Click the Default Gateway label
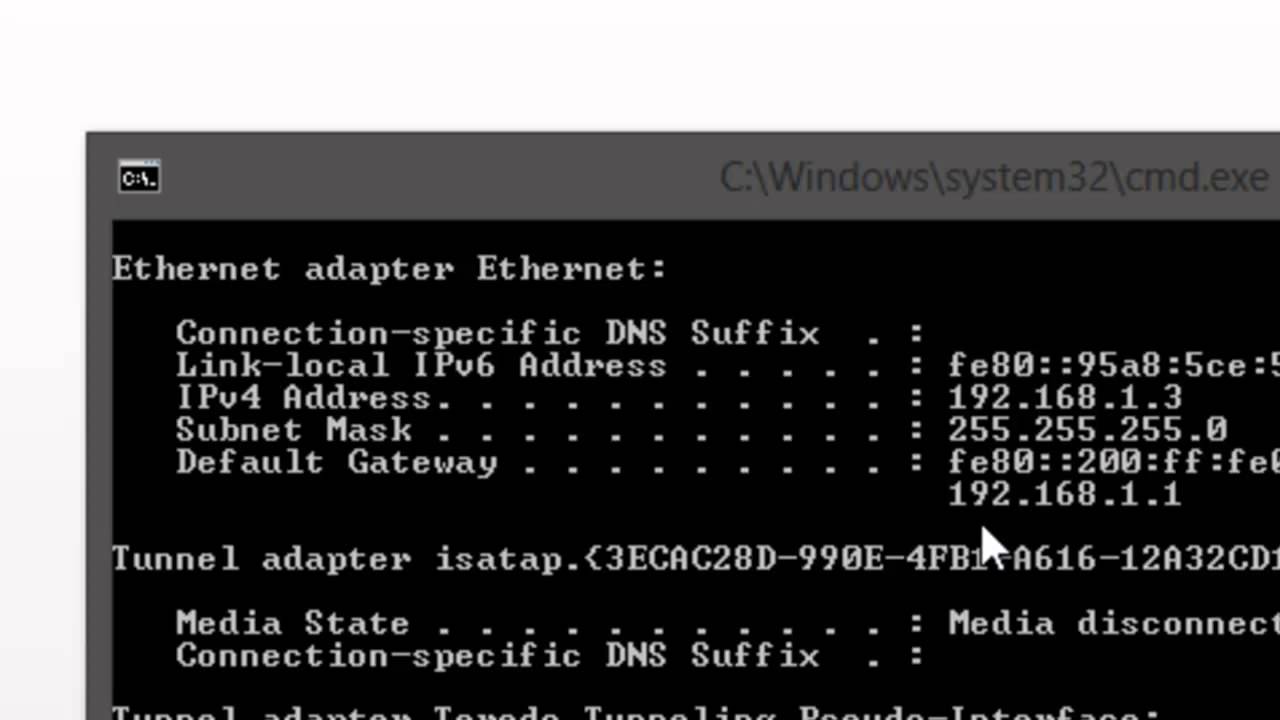This screenshot has height=720, width=1280. coord(335,462)
